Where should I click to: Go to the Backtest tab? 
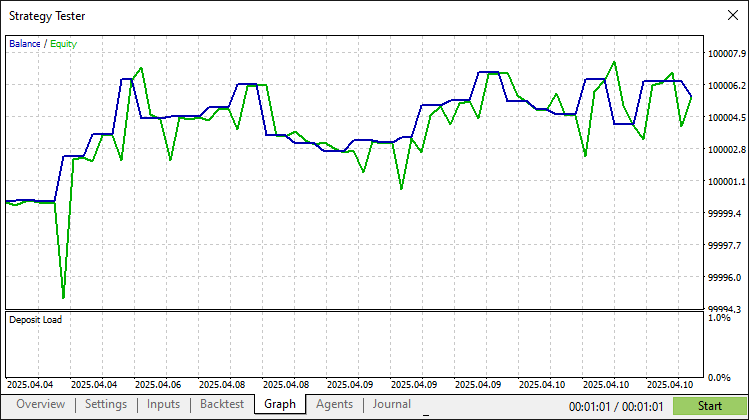click(x=222, y=404)
